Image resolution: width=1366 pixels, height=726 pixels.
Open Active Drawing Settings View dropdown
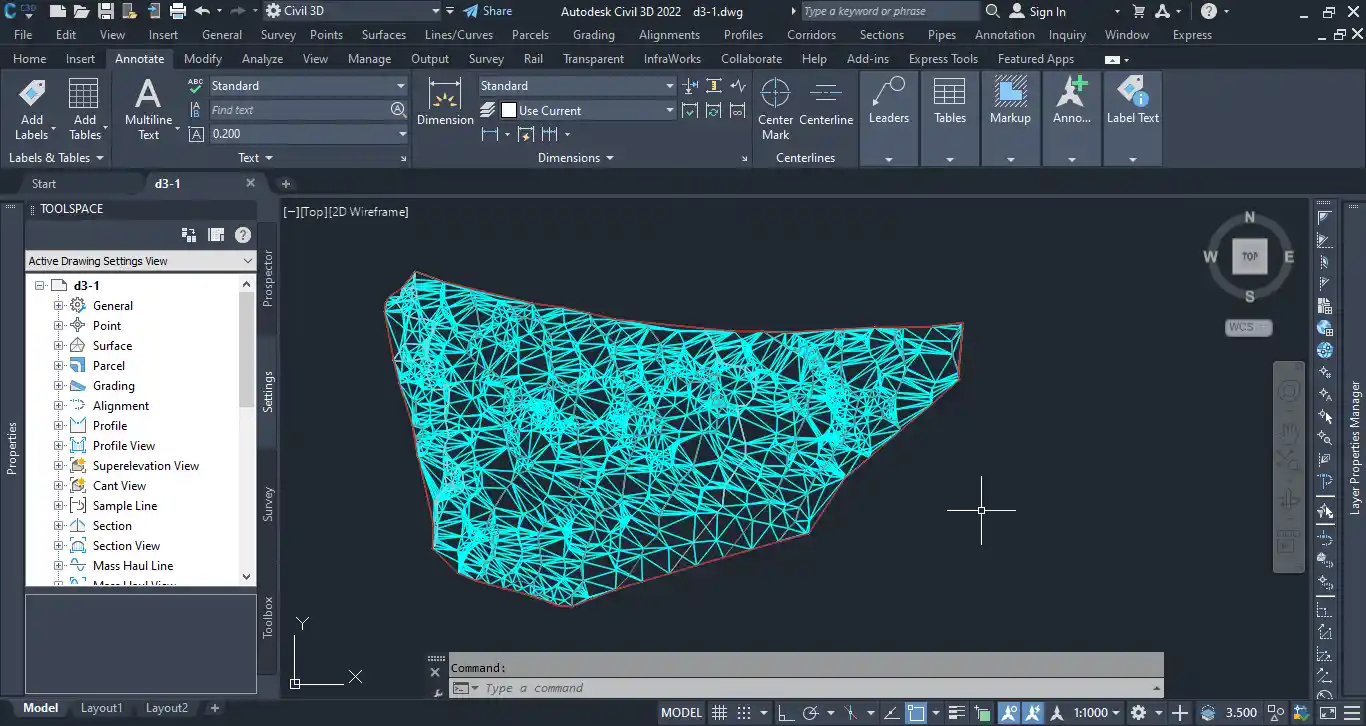click(x=248, y=261)
